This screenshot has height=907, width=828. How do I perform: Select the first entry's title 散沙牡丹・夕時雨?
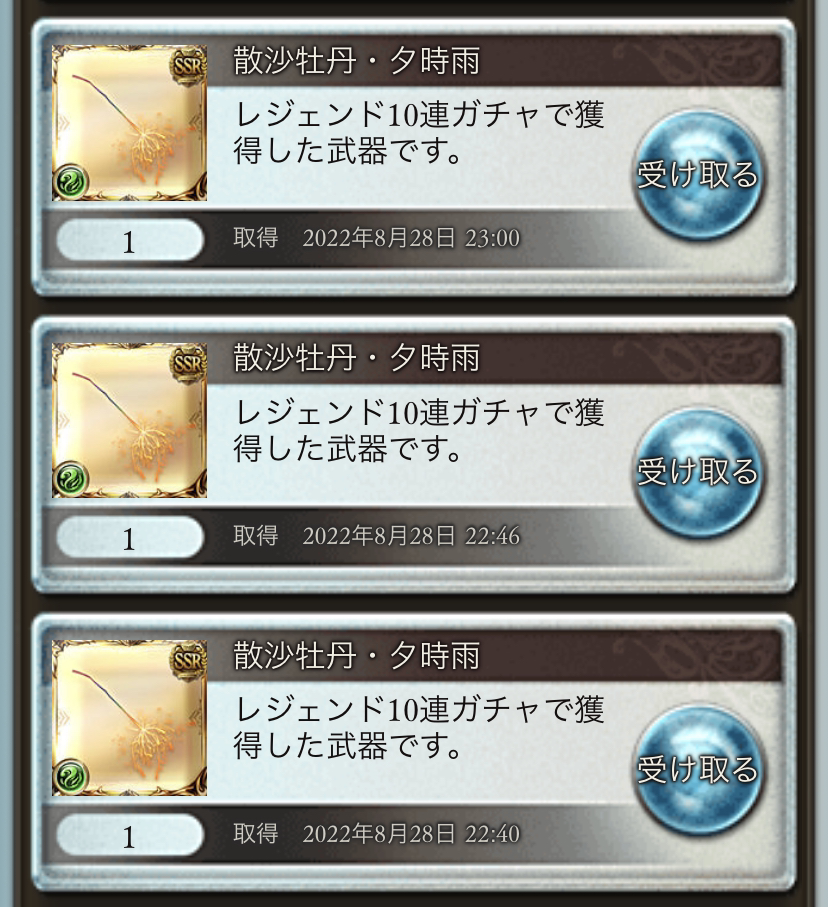point(356,61)
